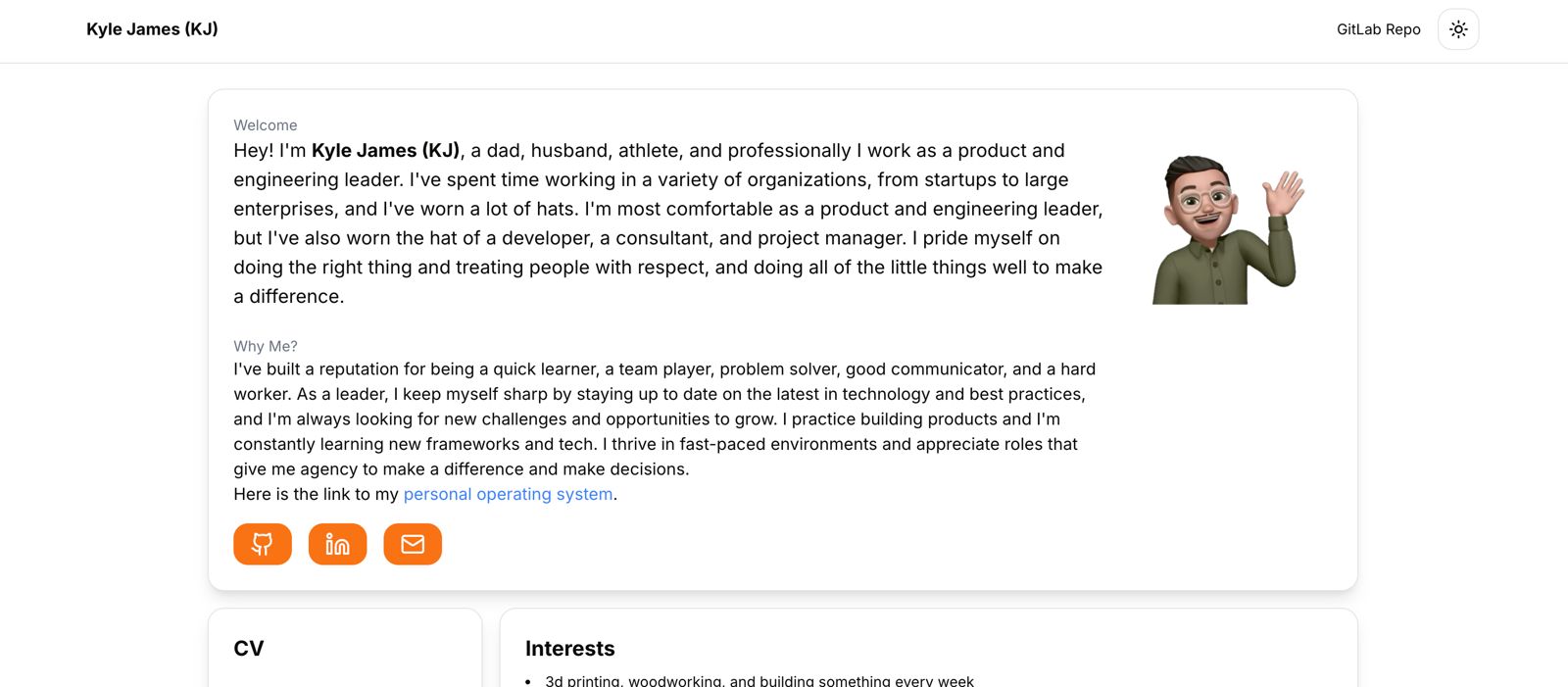Click the bullet point dot in Interests list
This screenshot has height=687, width=1568.
click(528, 681)
